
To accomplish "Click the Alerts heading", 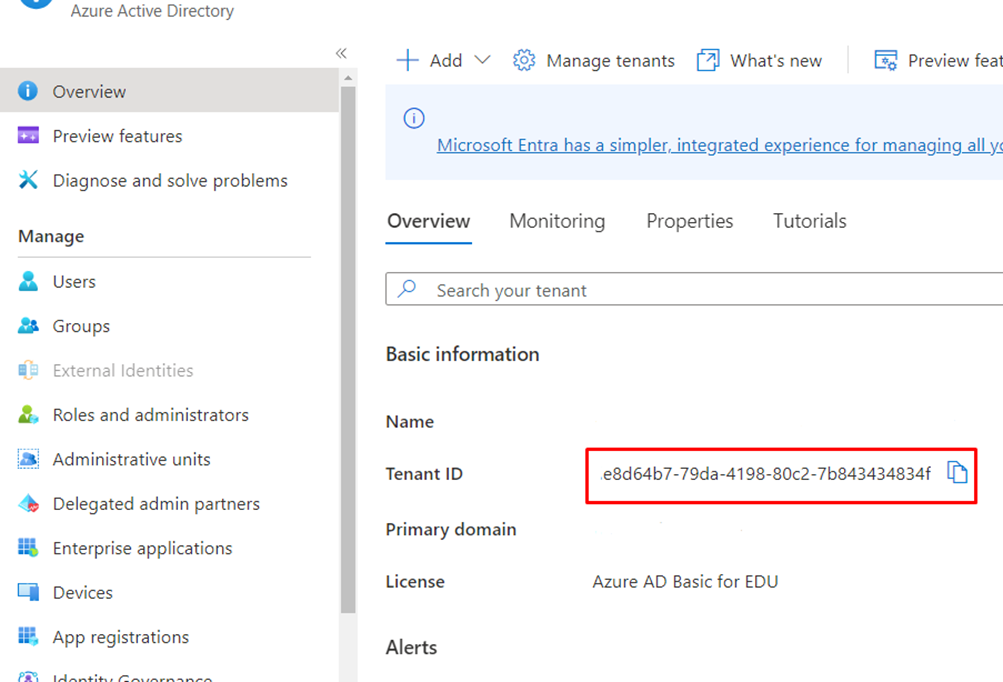I will (411, 647).
